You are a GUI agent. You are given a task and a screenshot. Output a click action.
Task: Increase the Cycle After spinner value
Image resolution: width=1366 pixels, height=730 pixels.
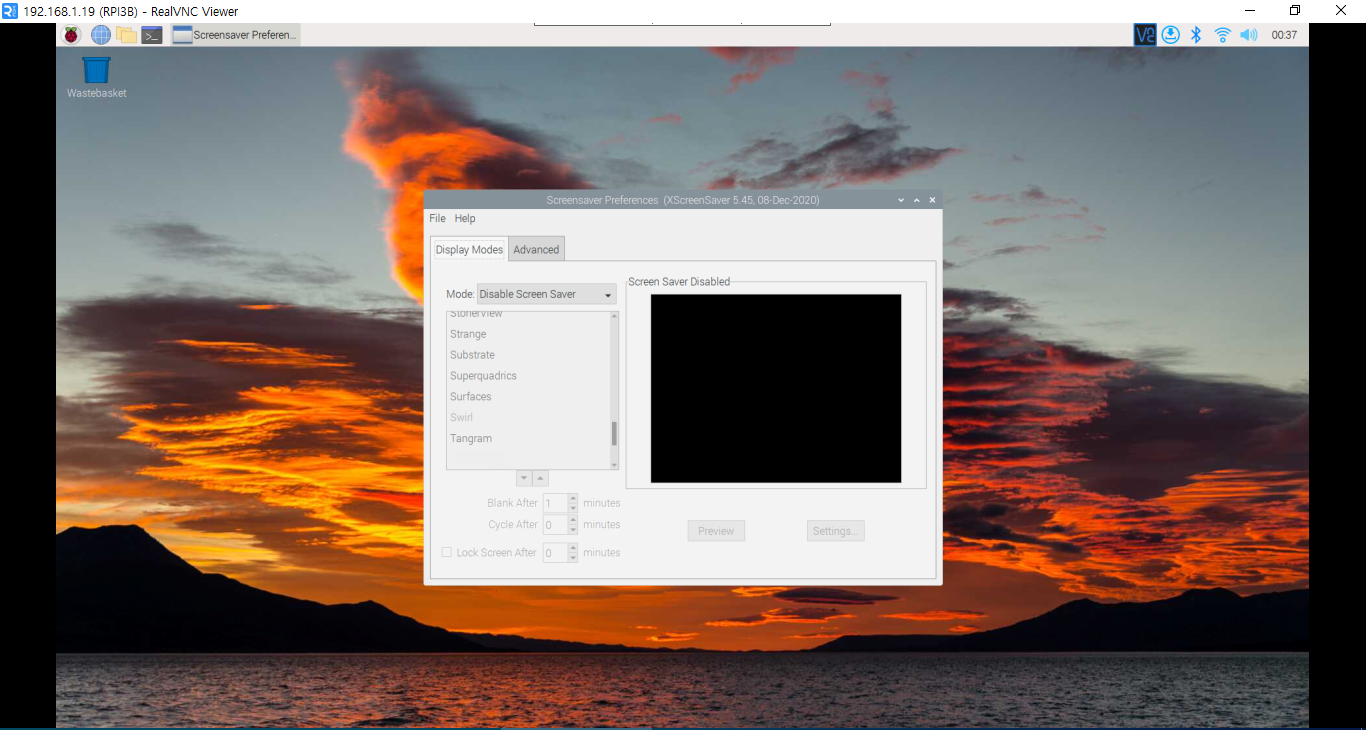tap(573, 519)
